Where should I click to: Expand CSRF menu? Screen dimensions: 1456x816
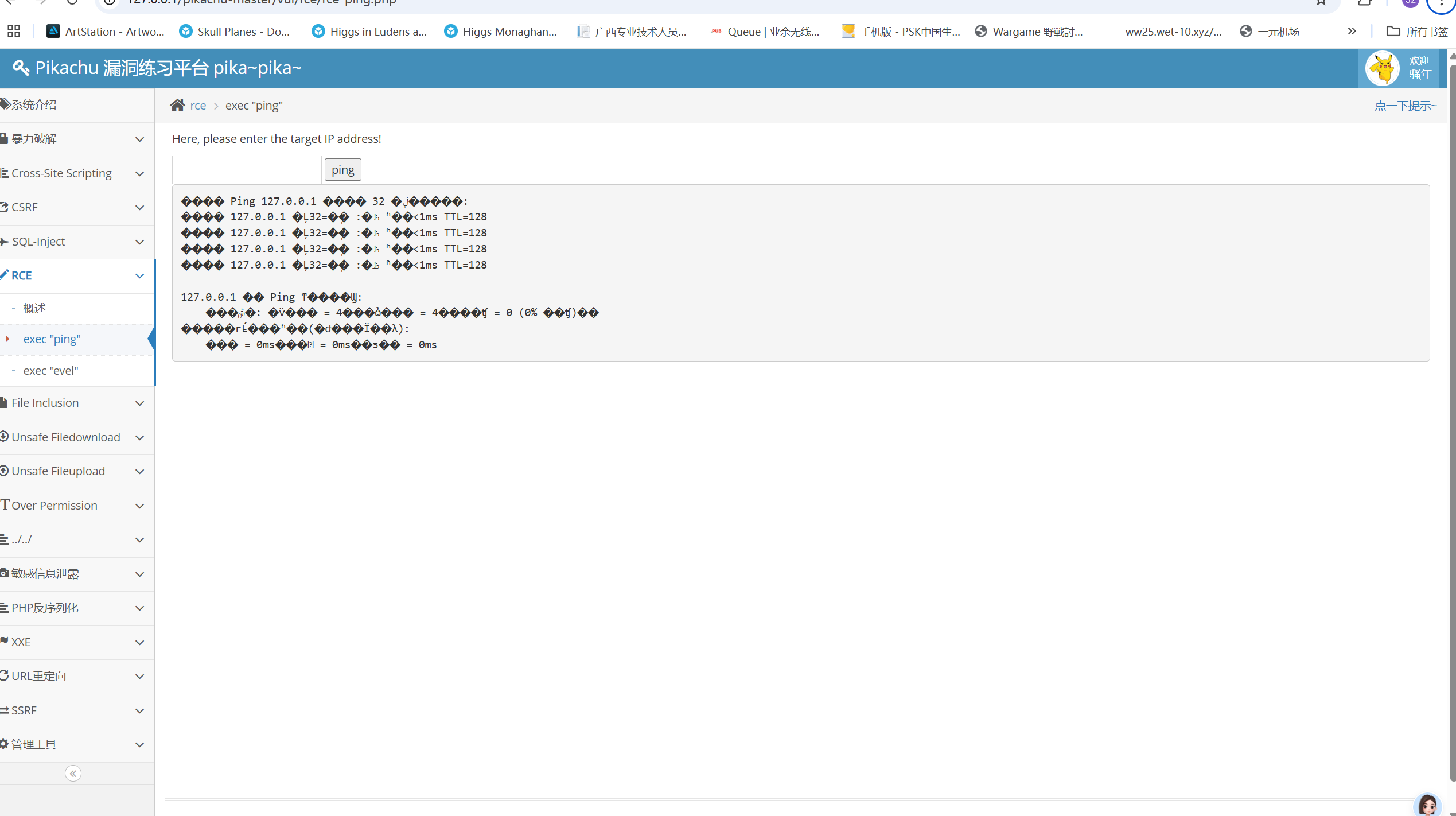click(x=77, y=207)
